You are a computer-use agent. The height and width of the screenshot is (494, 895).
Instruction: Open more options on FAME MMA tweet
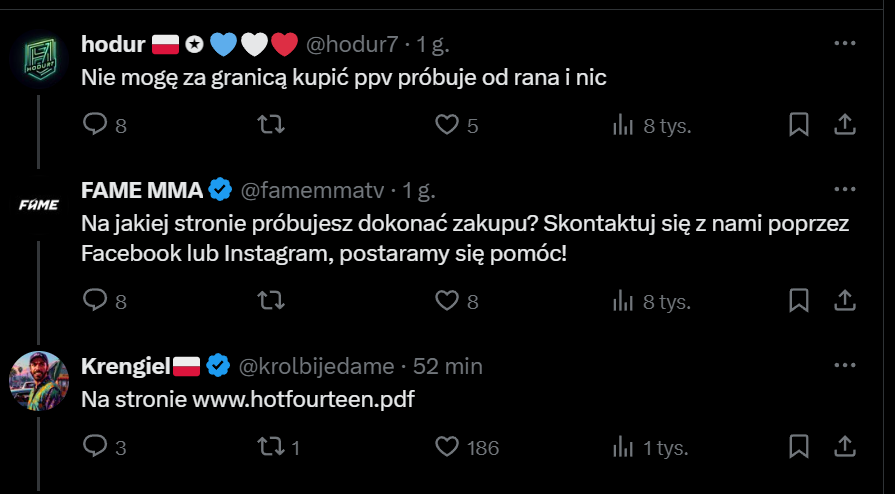[x=845, y=189]
